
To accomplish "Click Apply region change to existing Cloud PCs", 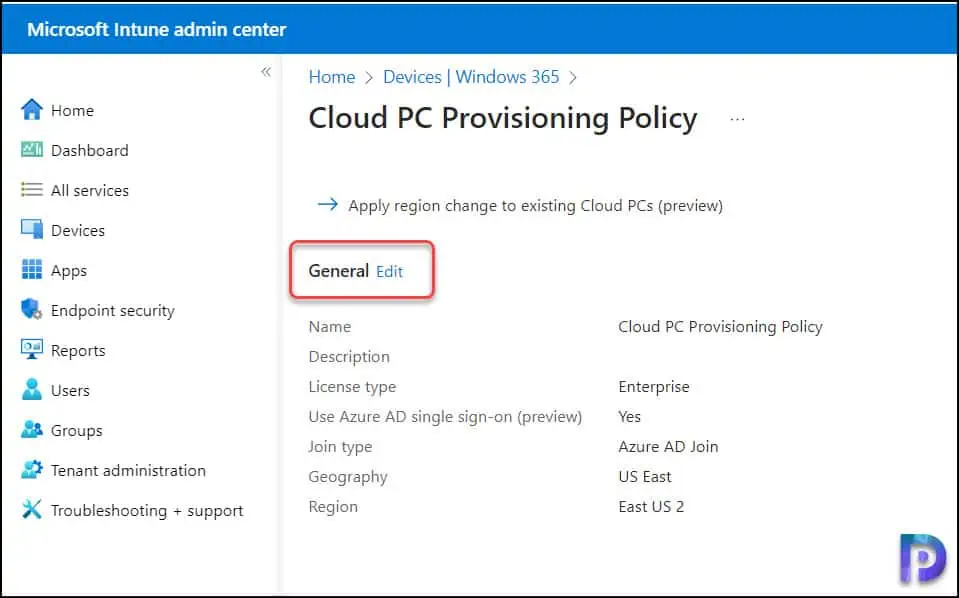I will pos(536,206).
